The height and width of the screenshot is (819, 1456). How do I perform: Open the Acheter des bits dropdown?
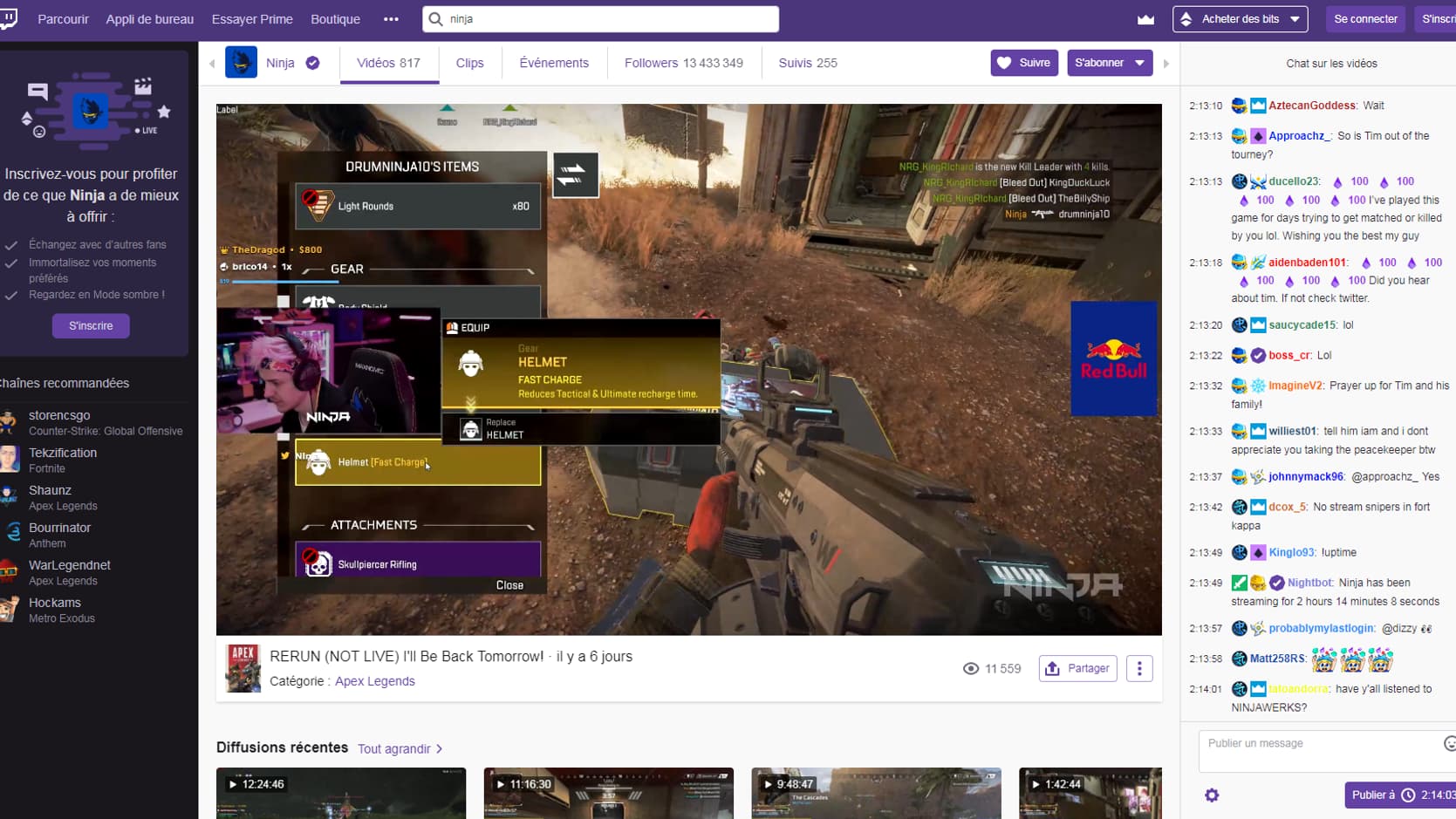pyautogui.click(x=1240, y=19)
